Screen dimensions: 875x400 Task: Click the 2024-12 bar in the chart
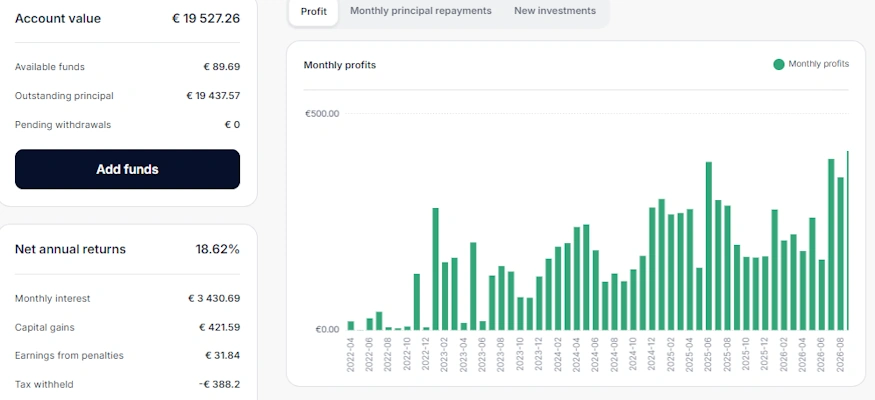[652, 268]
